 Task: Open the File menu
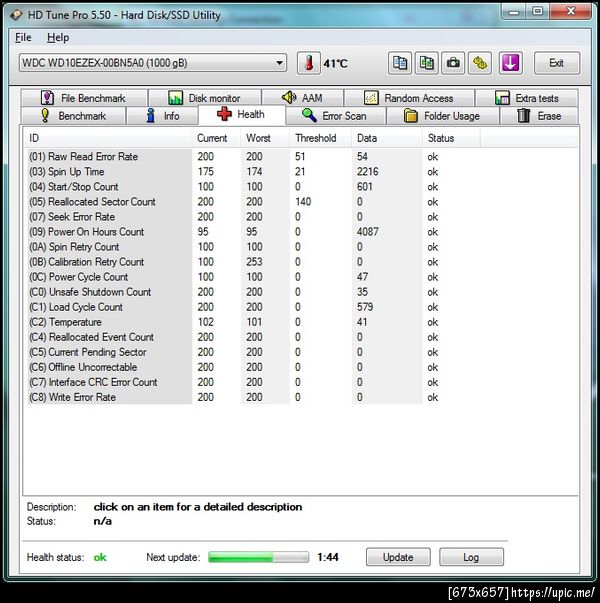(23, 38)
